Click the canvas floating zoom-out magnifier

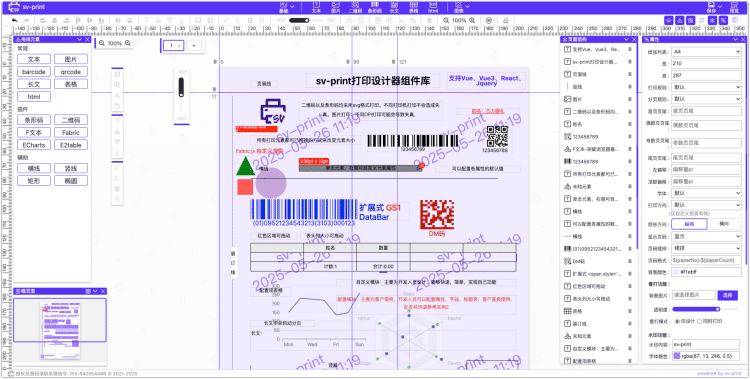(x=101, y=43)
